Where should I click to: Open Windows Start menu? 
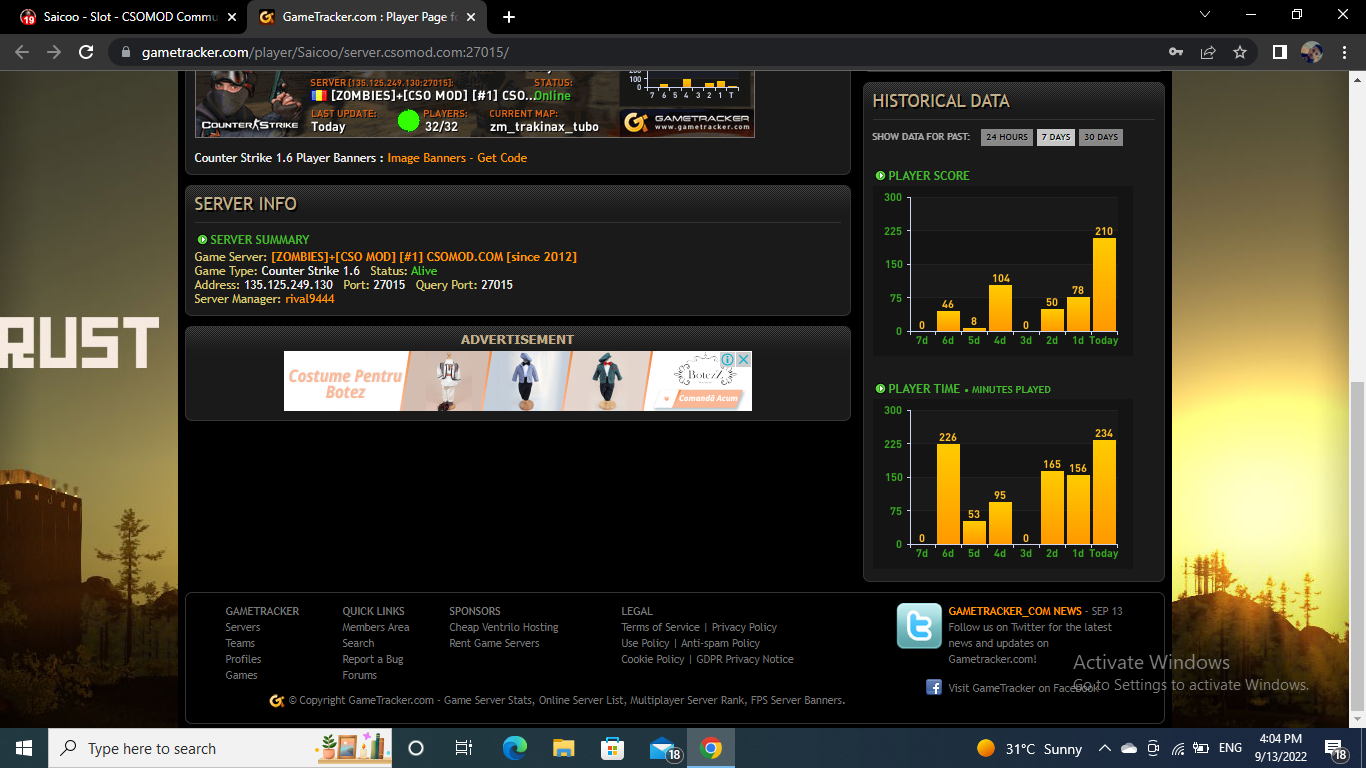(x=24, y=748)
